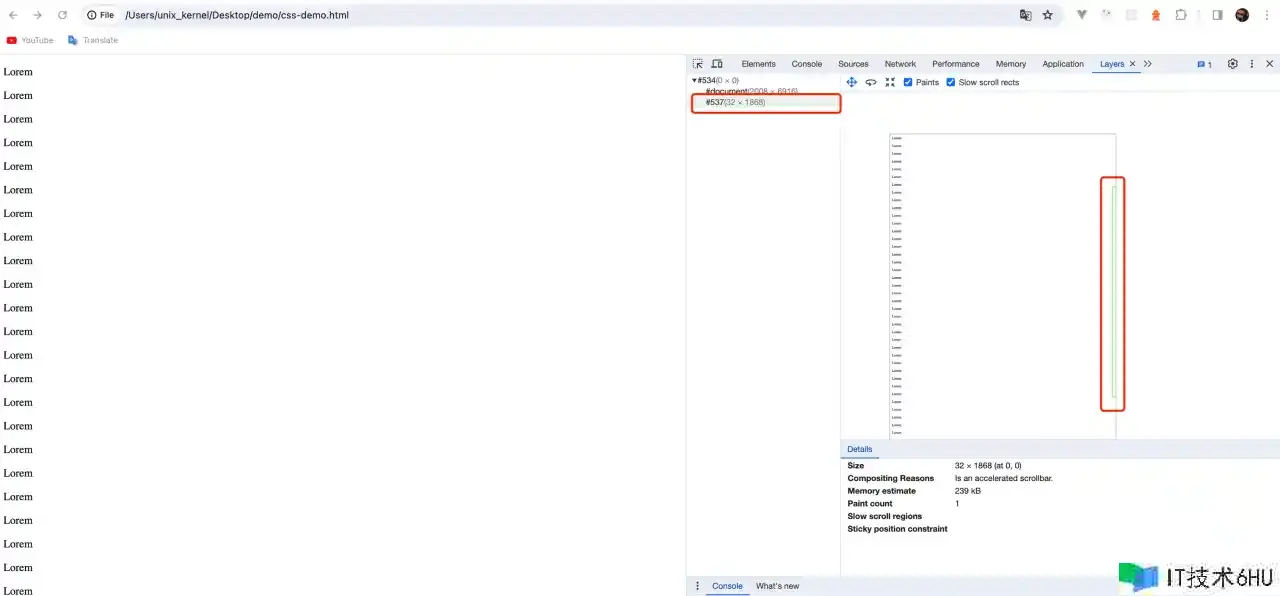
Task: Activate the inspect element picker icon
Action: pyautogui.click(x=698, y=64)
